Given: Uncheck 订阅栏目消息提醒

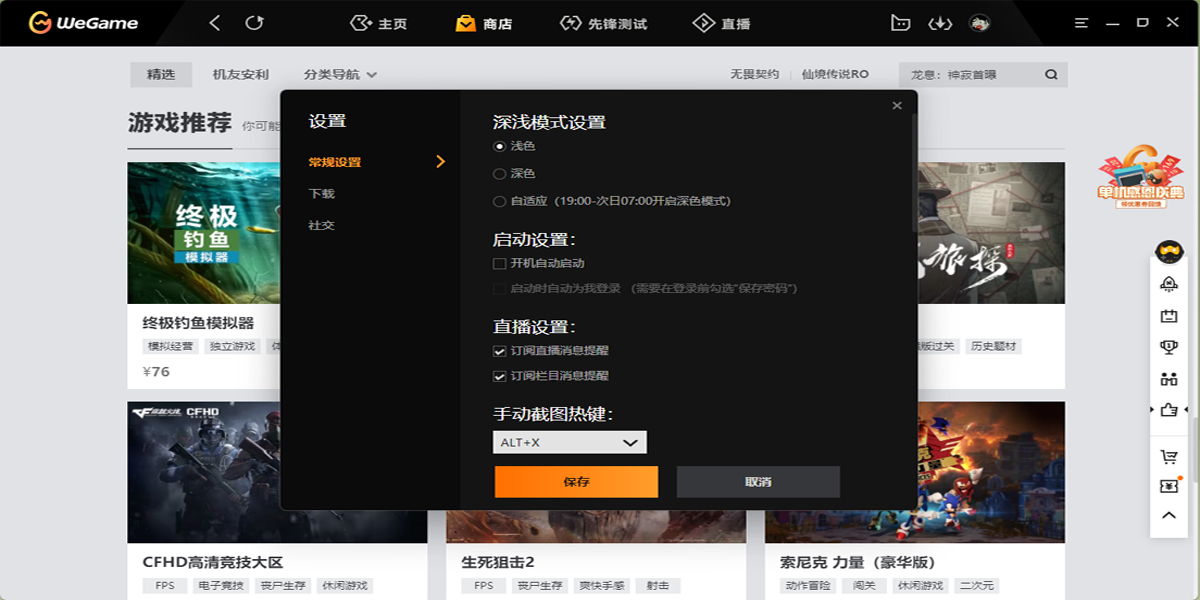Looking at the screenshot, I should (x=499, y=376).
